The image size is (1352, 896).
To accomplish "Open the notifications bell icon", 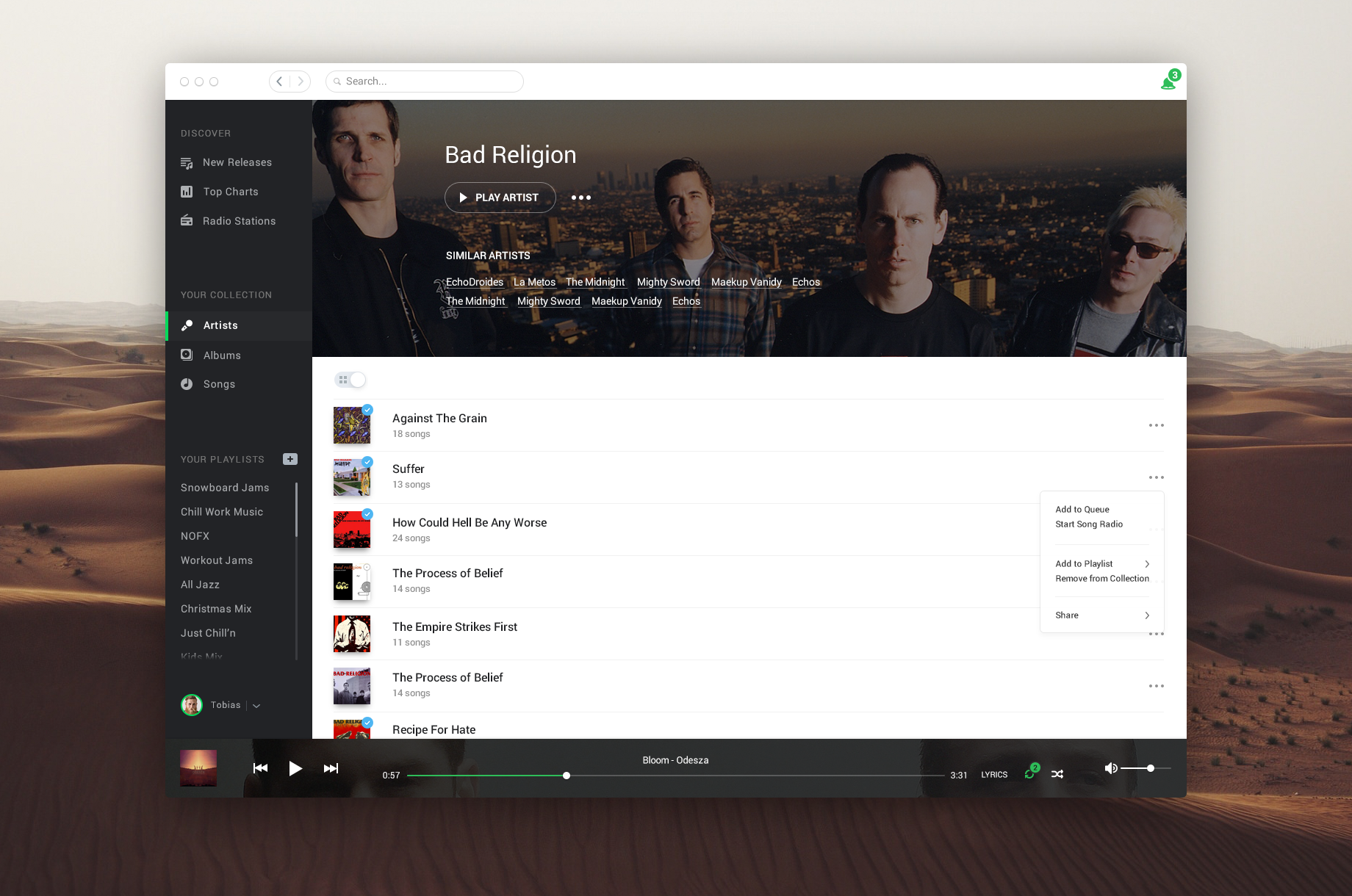I will point(1168,82).
